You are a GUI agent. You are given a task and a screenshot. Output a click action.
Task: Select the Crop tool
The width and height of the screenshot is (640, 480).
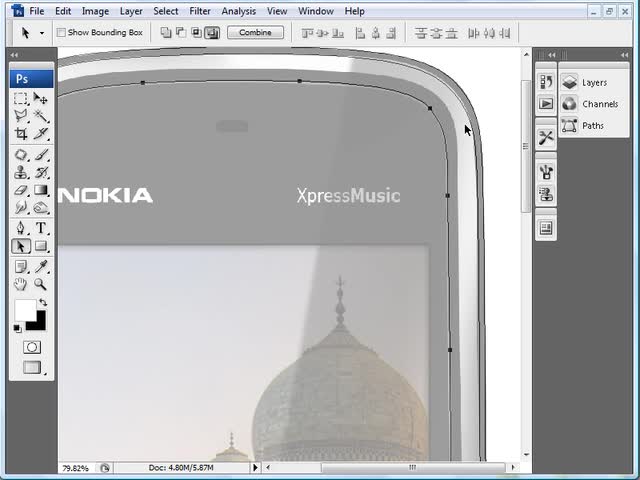point(21,133)
